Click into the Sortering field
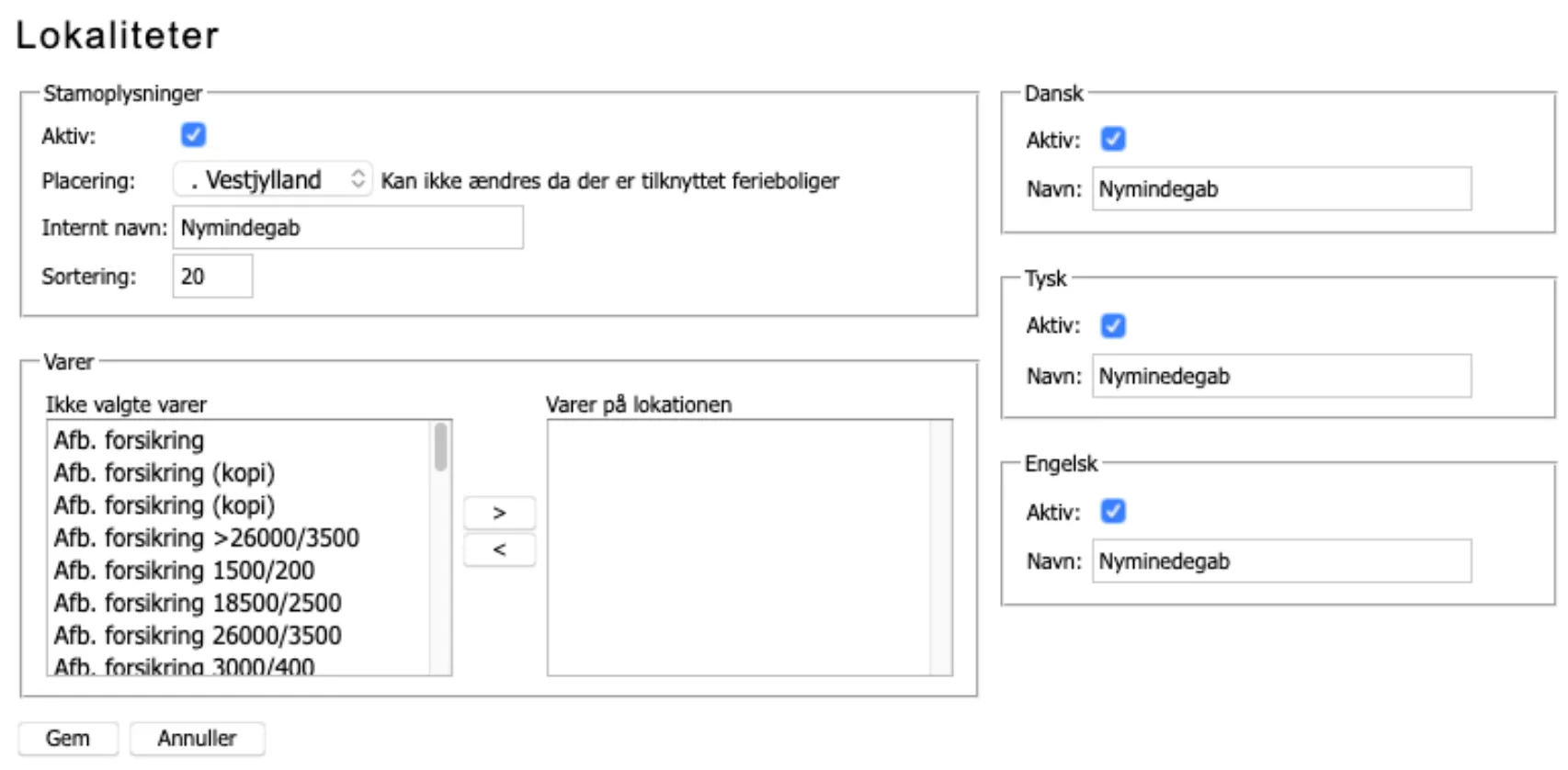1568x770 pixels. (212, 277)
